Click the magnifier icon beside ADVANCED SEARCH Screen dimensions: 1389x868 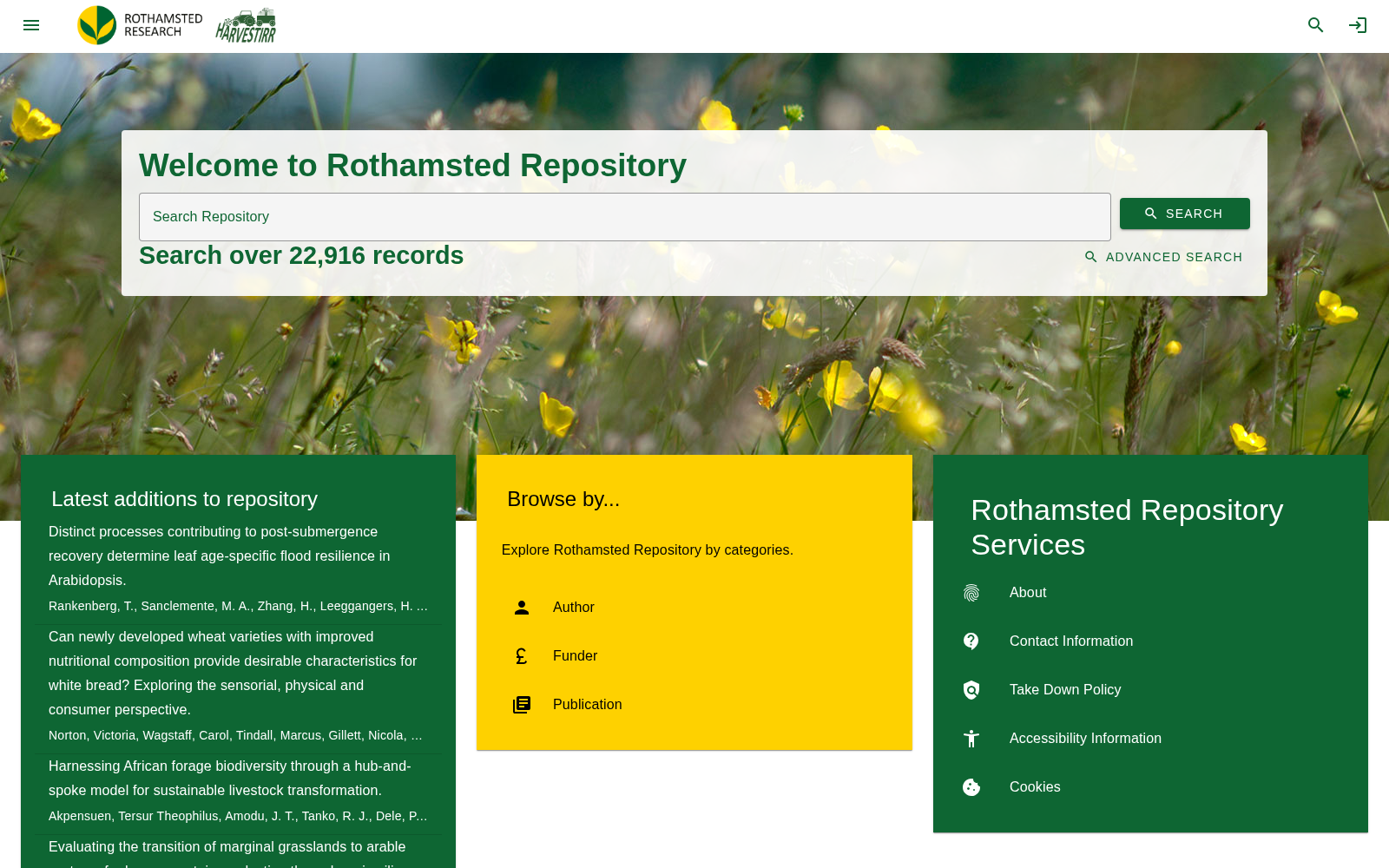point(1091,257)
